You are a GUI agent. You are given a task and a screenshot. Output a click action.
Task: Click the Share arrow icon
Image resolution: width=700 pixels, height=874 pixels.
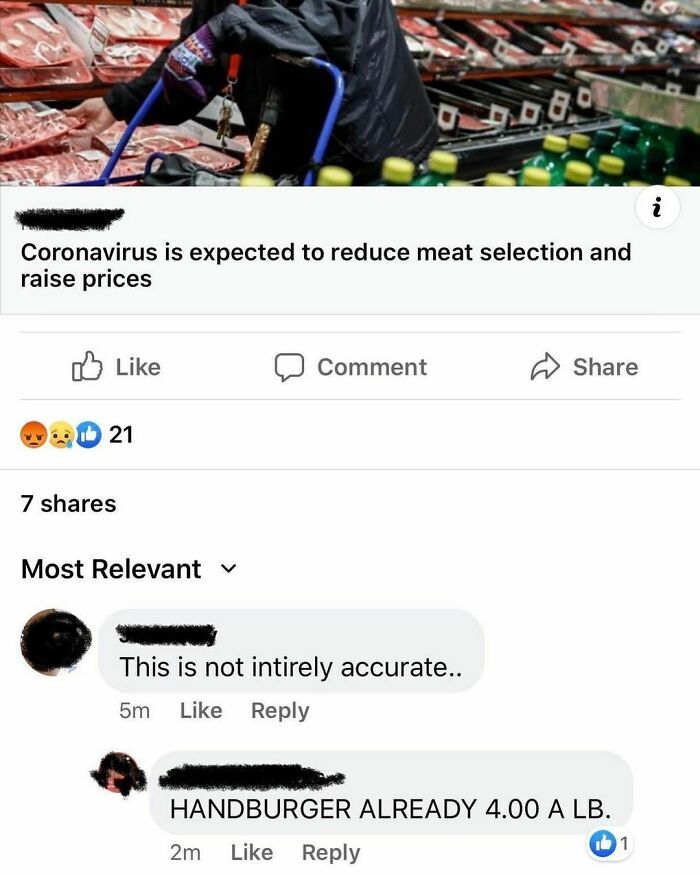(545, 367)
